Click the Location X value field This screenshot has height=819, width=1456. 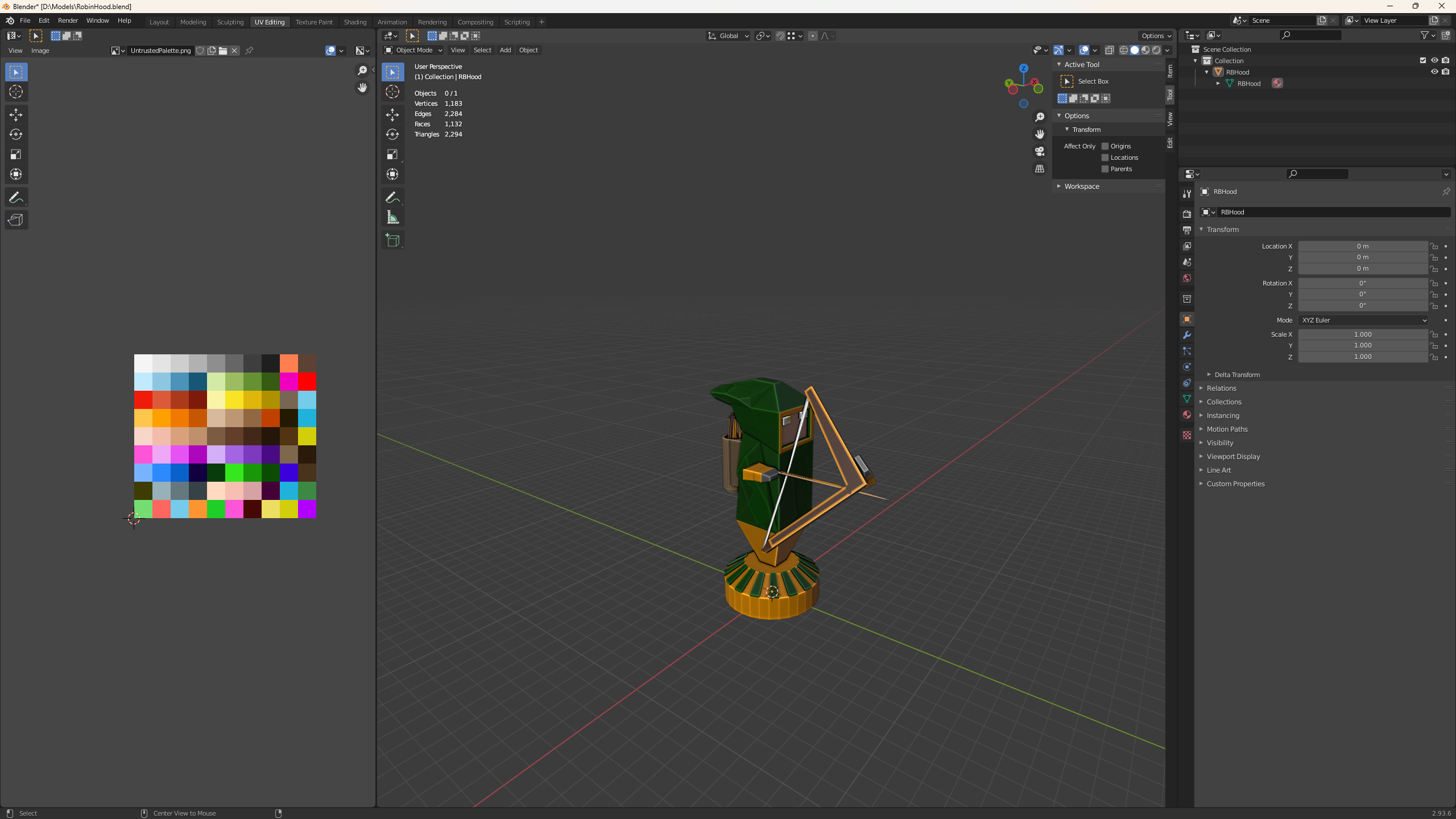(x=1363, y=246)
